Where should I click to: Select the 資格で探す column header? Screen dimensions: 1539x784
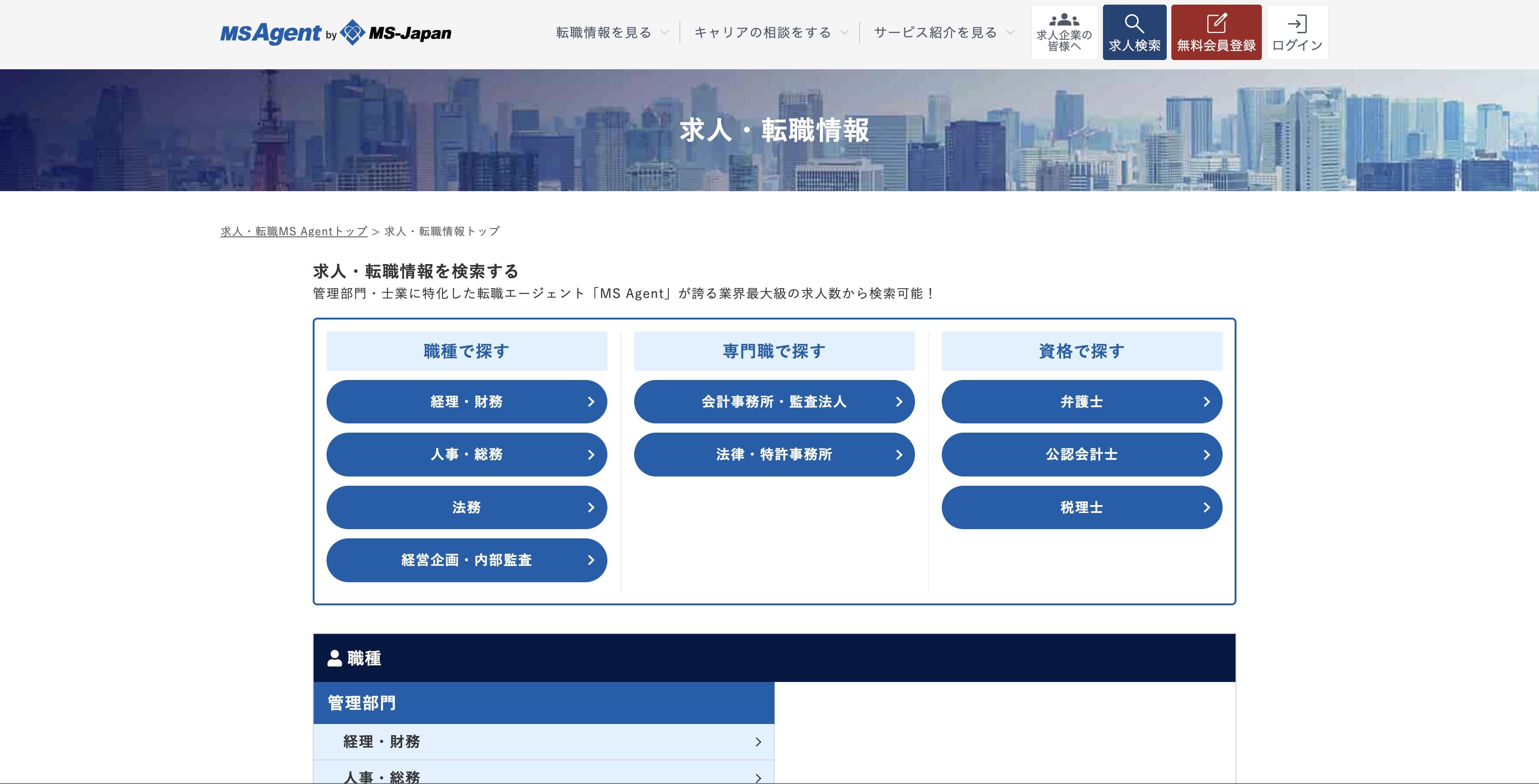pyautogui.click(x=1081, y=351)
